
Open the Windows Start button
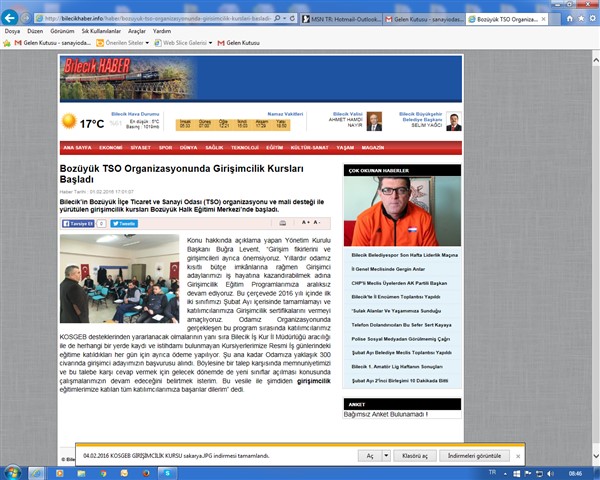pos(12,473)
